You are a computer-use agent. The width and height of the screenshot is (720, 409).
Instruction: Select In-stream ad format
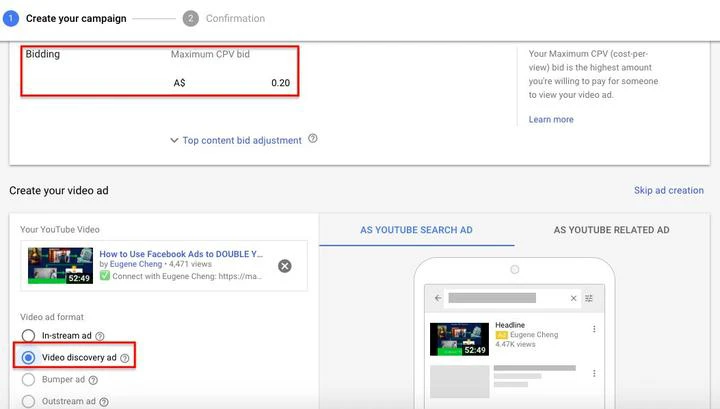pyautogui.click(x=28, y=336)
